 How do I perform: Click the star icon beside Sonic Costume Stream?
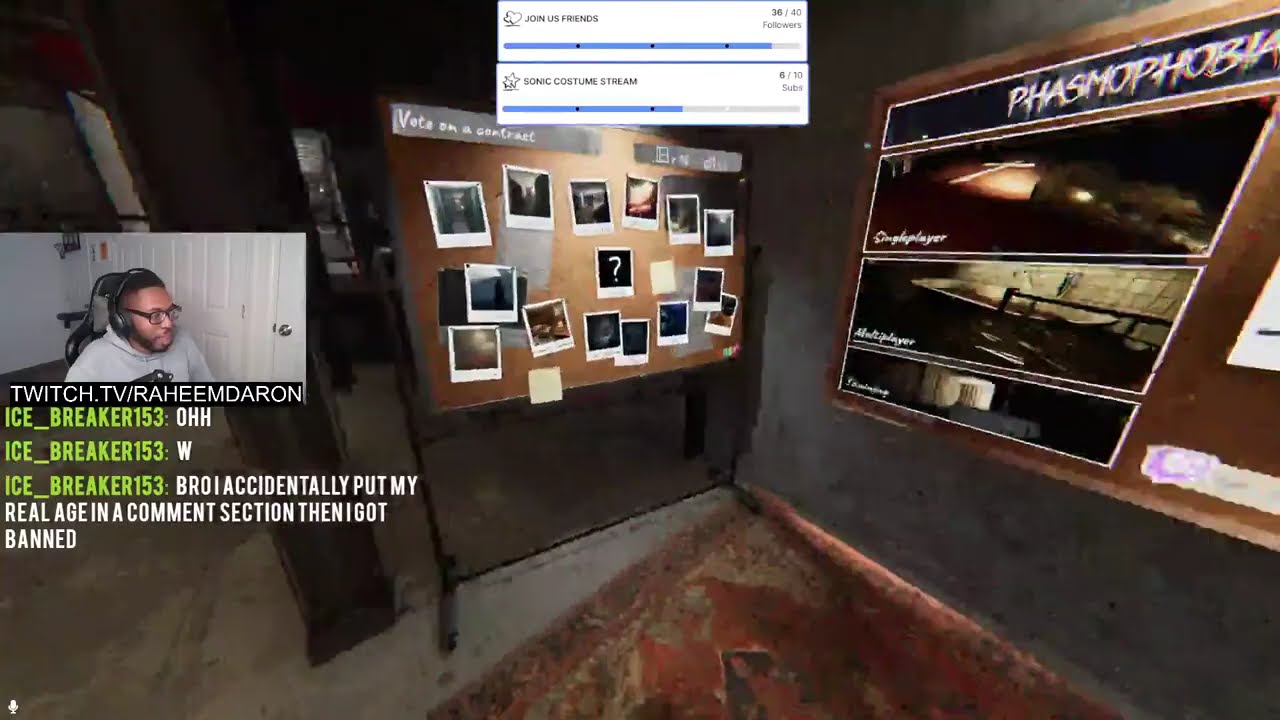click(x=512, y=81)
